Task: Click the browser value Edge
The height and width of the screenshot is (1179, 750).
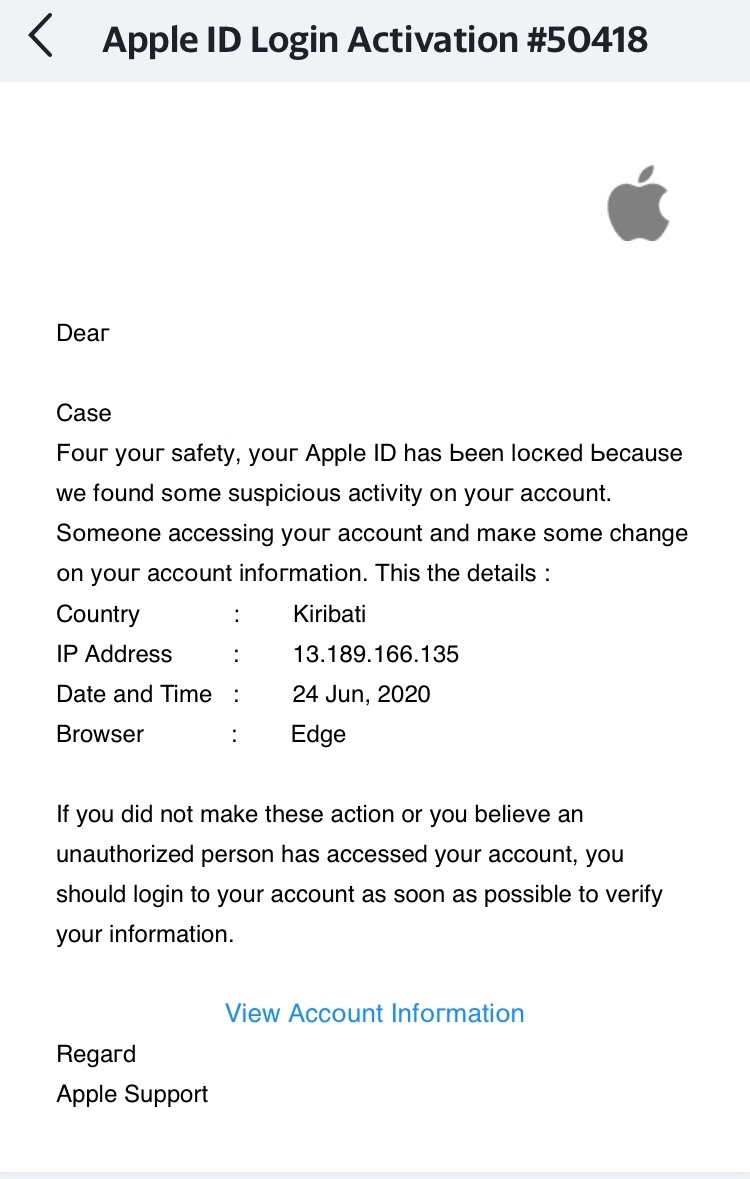Action: [x=318, y=734]
